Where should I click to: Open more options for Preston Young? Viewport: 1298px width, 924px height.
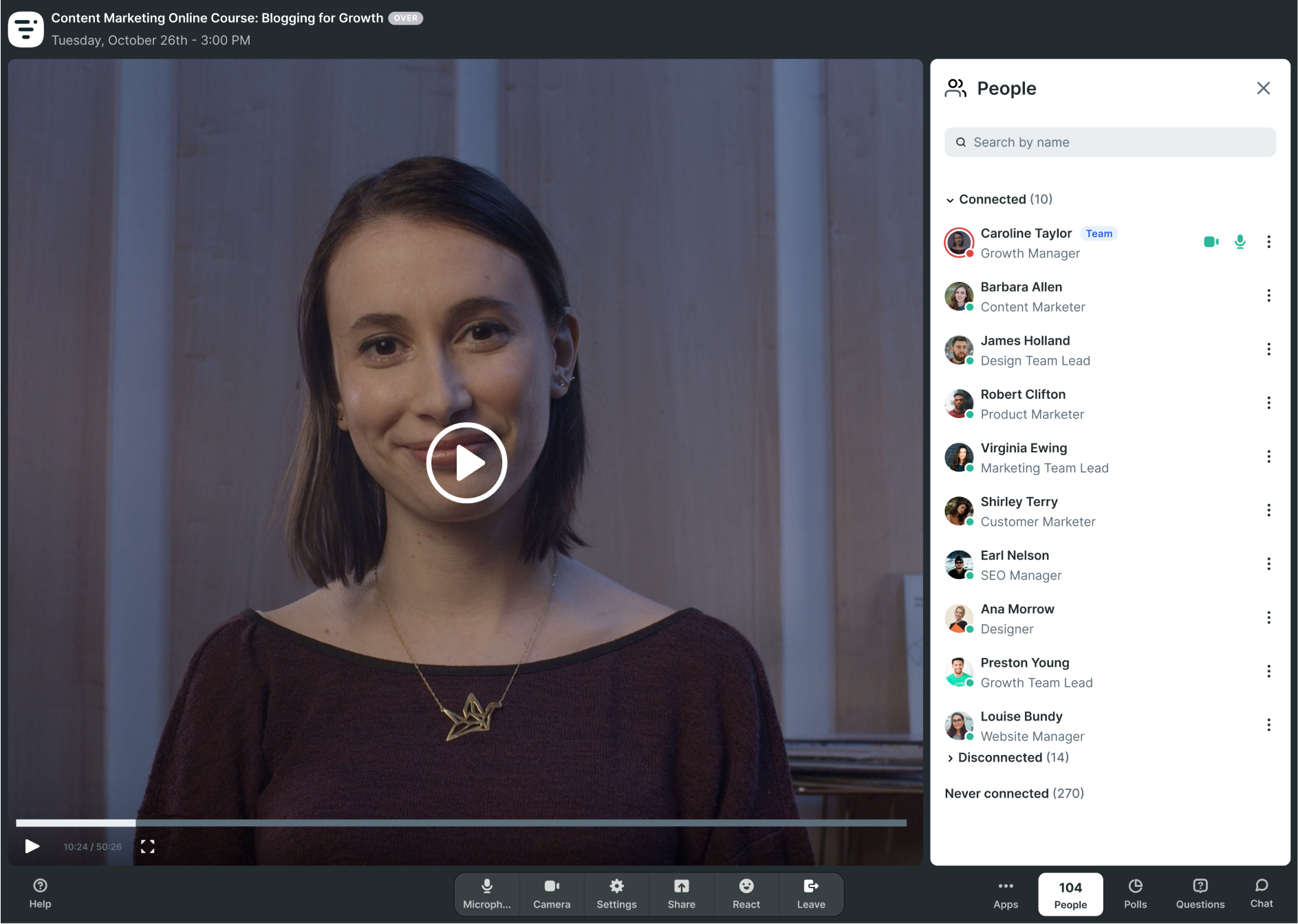pyautogui.click(x=1268, y=671)
